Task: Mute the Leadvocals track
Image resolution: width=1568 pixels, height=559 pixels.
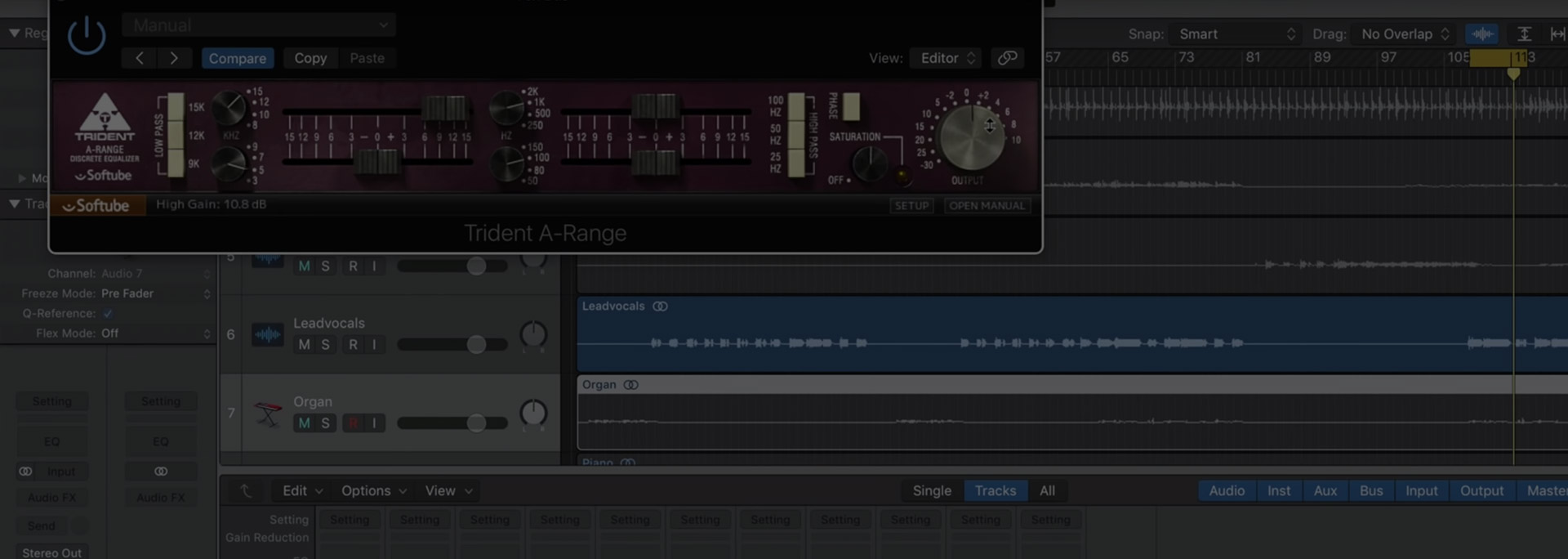Action: (304, 345)
